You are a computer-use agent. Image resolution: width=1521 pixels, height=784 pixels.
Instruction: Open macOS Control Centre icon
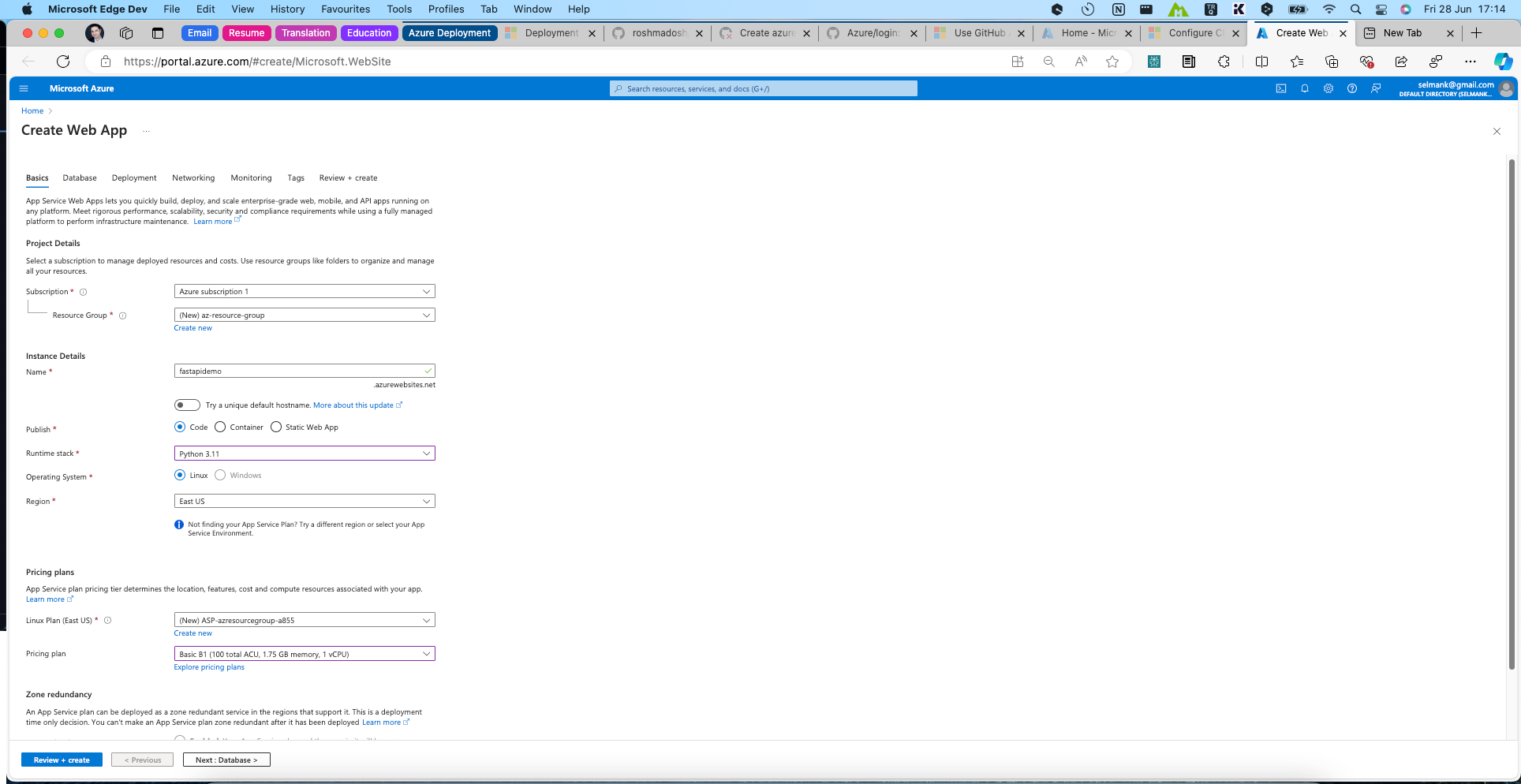(x=1381, y=9)
